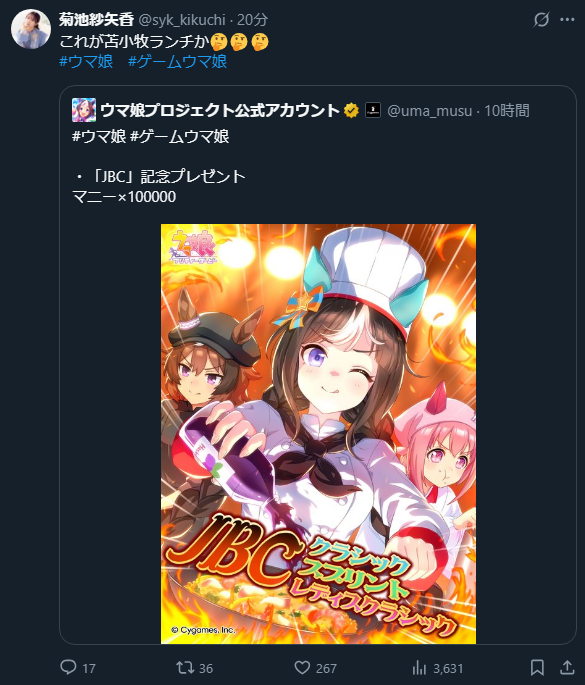Open the blue #ゲームウマ娘 hashtag link
Image resolution: width=585 pixels, height=685 pixels.
177,61
